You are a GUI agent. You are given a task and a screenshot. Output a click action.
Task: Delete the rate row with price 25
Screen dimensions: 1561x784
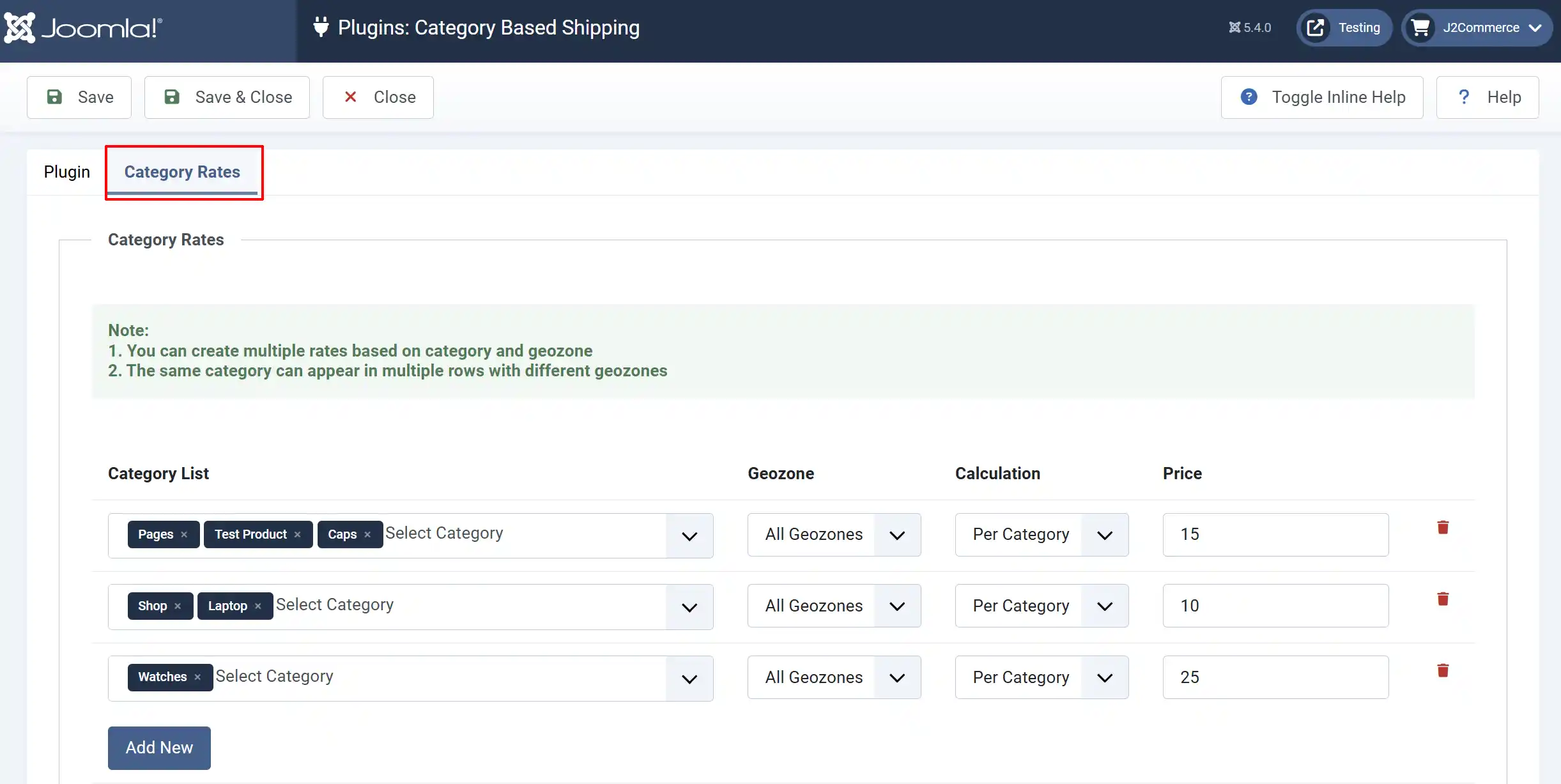[1443, 671]
